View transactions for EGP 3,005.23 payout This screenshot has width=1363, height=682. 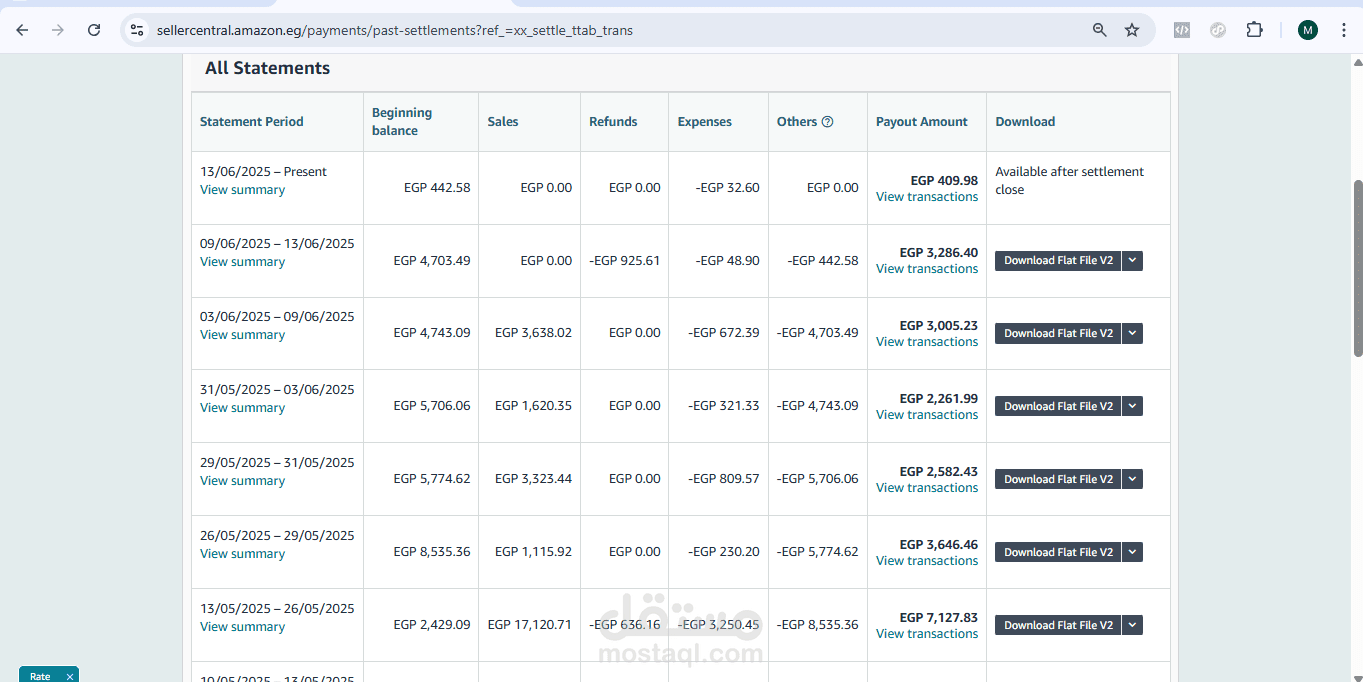(927, 342)
